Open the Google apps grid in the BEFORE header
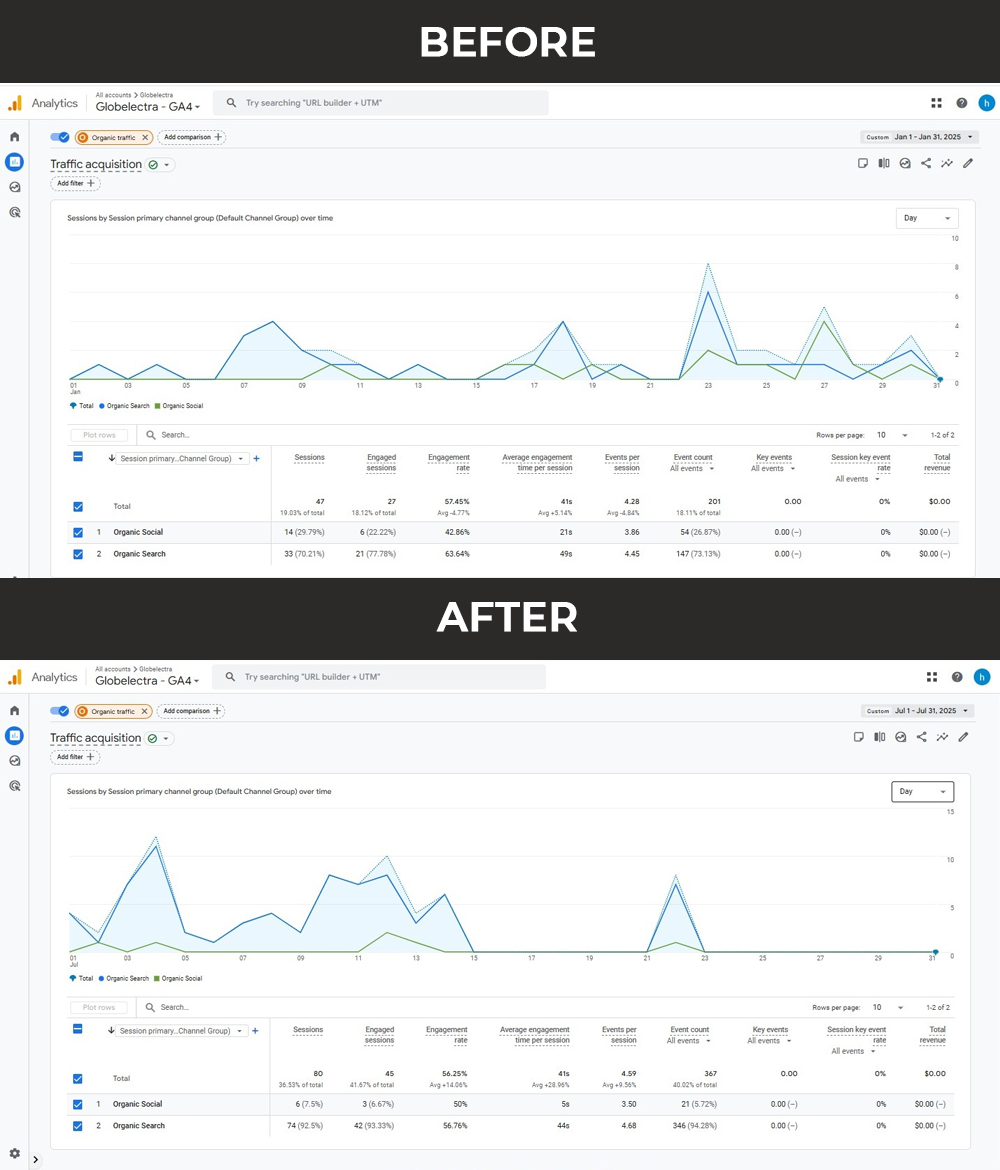 [x=936, y=103]
